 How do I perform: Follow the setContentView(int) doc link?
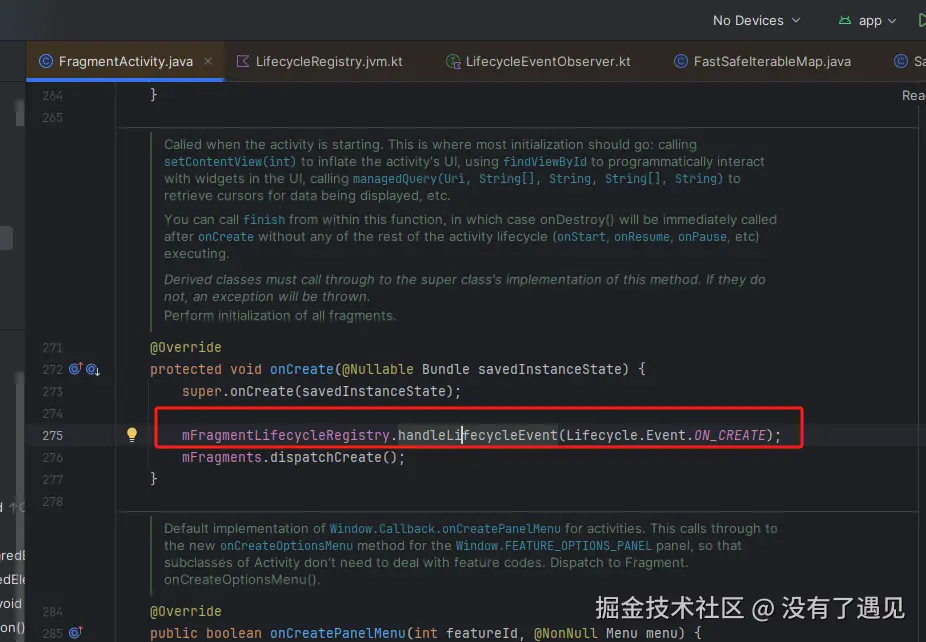(x=230, y=162)
